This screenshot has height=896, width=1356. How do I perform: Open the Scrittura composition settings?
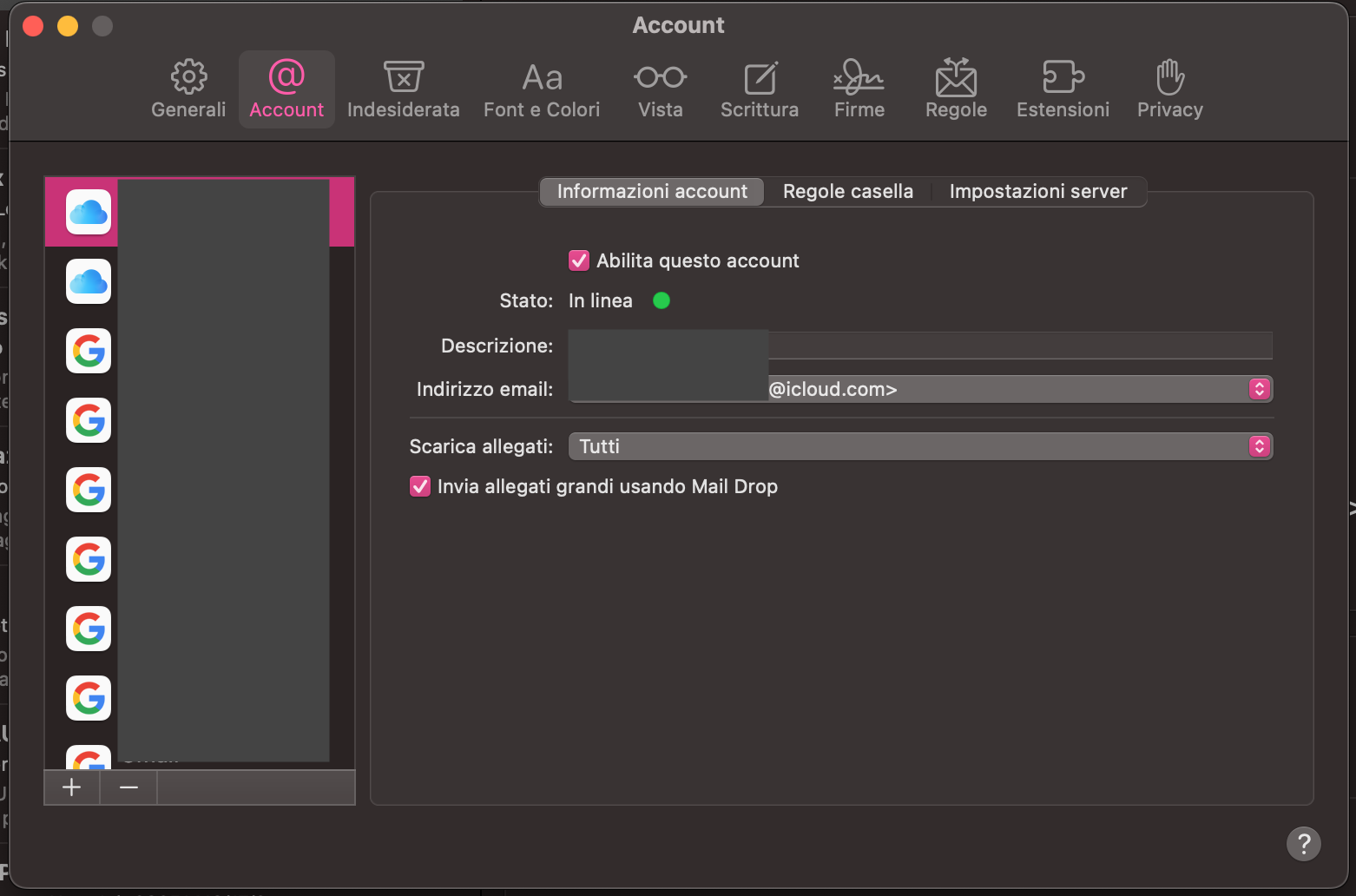(x=759, y=87)
